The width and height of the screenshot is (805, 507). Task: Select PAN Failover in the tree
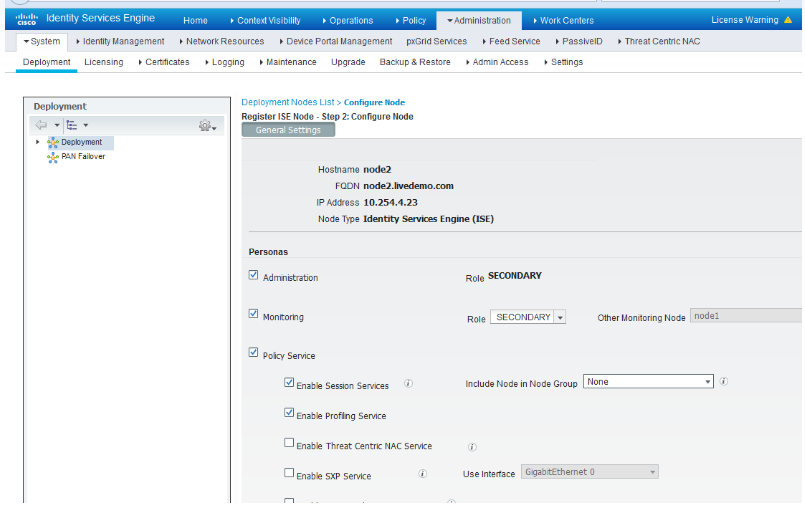pyautogui.click(x=83, y=157)
